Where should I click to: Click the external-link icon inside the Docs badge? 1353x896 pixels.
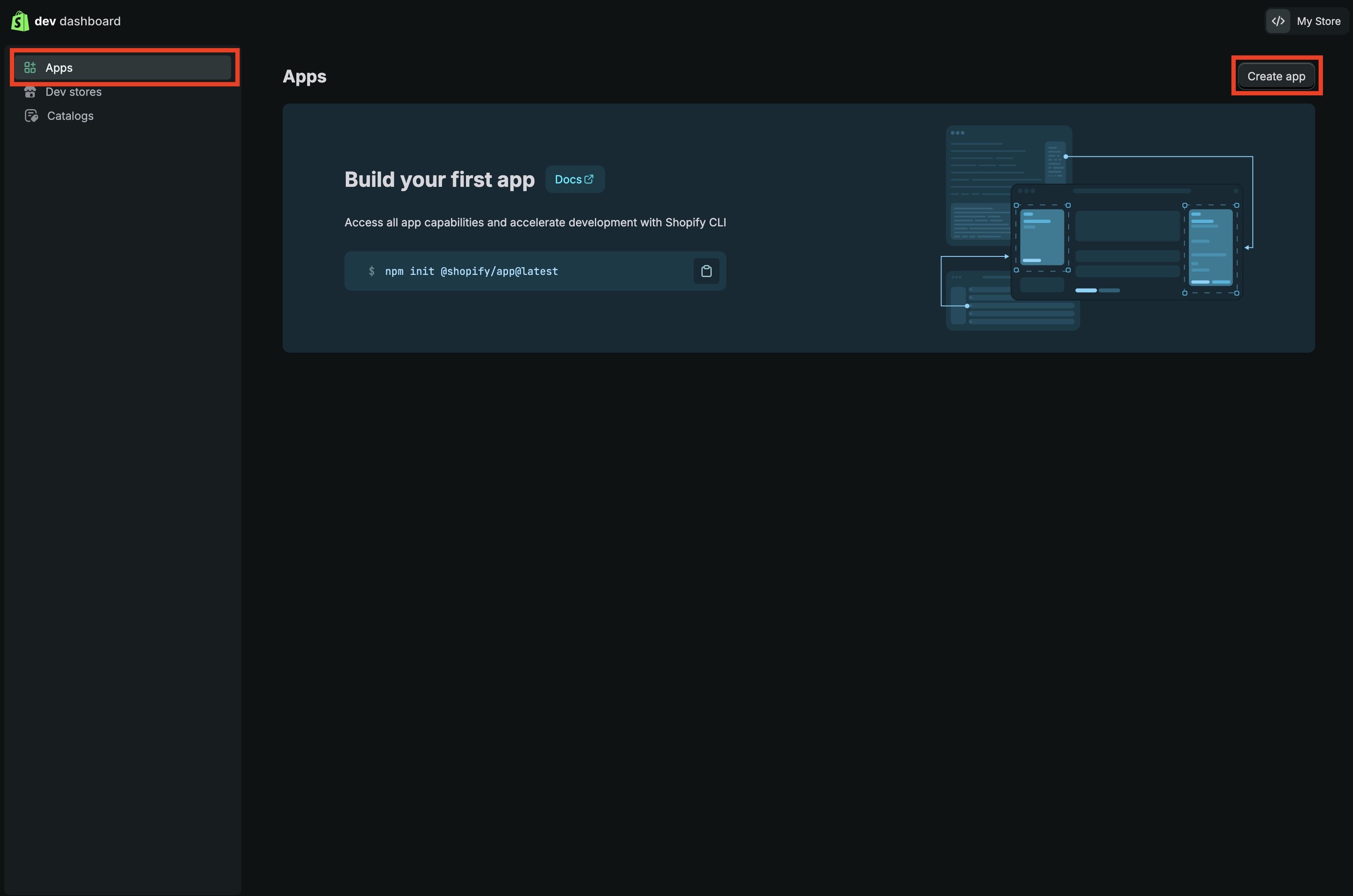[x=590, y=178]
